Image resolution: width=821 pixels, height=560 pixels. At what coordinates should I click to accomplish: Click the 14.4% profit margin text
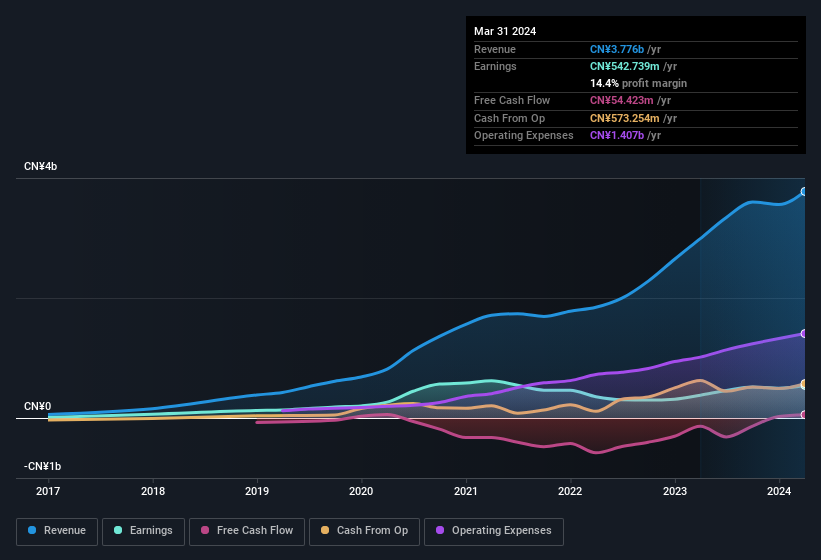(x=638, y=83)
